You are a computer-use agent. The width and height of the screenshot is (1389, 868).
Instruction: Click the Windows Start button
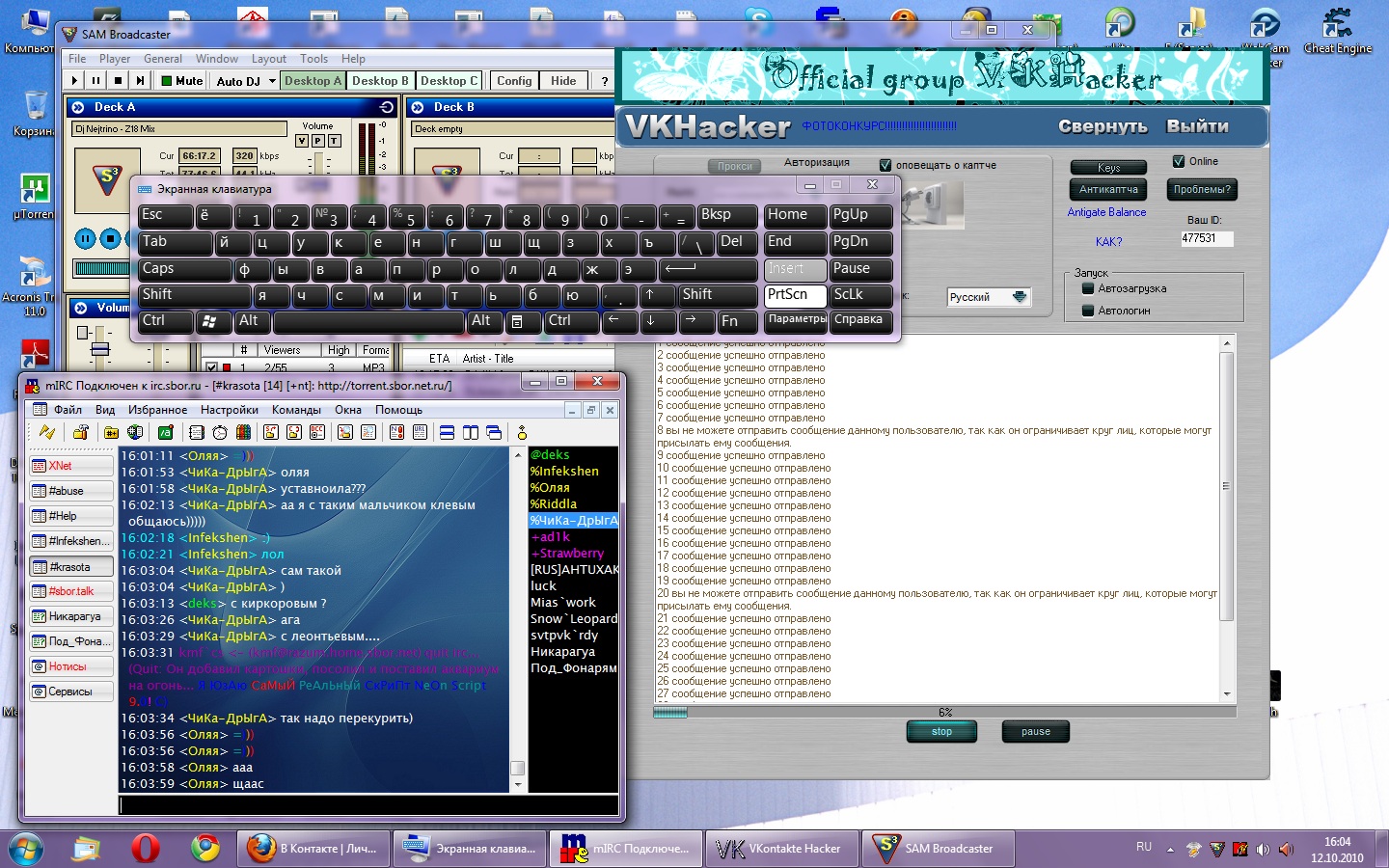tap(26, 849)
